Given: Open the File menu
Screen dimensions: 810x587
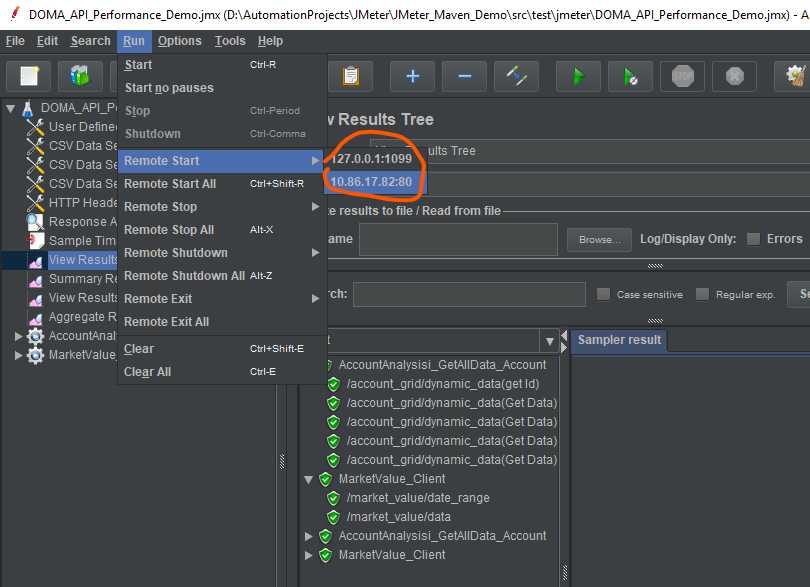Looking at the screenshot, I should click(15, 41).
